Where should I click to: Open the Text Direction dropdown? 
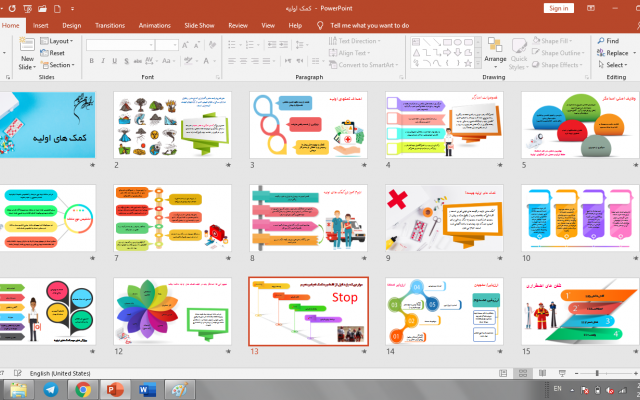click(355, 41)
